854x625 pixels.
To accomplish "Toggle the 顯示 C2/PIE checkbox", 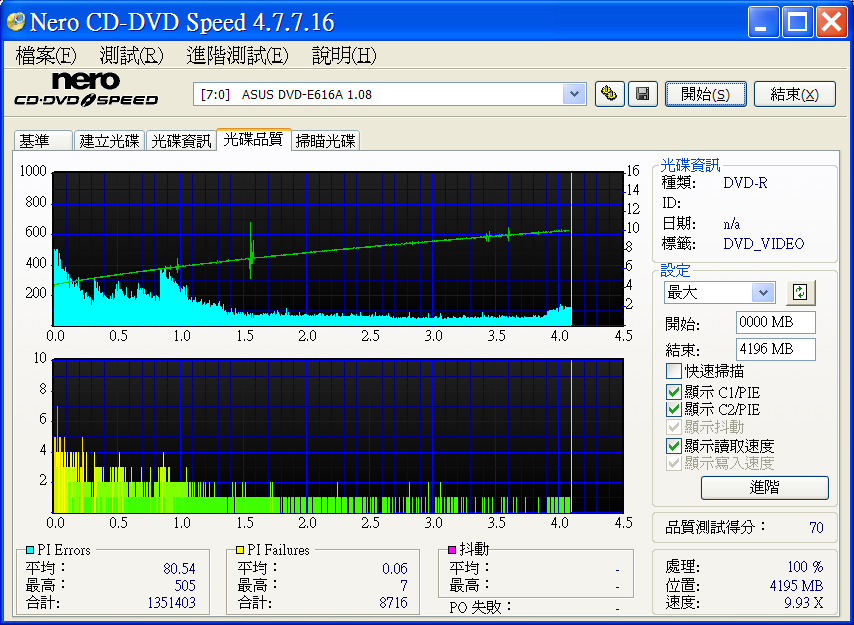I will [x=674, y=409].
